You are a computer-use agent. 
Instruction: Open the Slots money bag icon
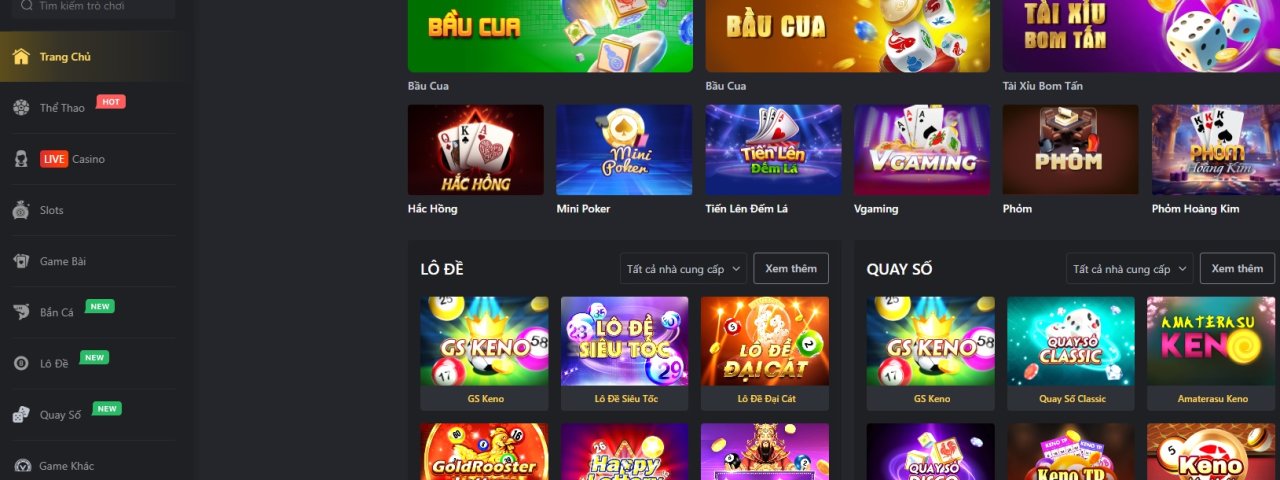(21, 210)
